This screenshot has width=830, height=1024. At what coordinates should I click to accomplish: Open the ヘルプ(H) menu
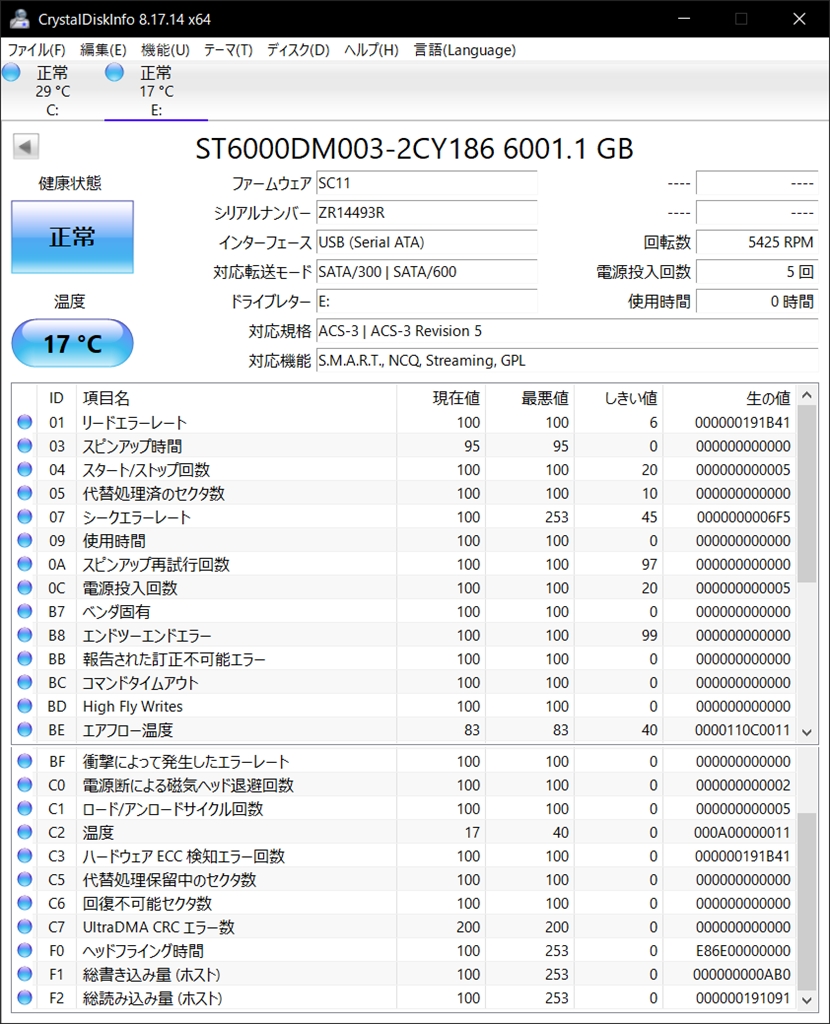[371, 50]
